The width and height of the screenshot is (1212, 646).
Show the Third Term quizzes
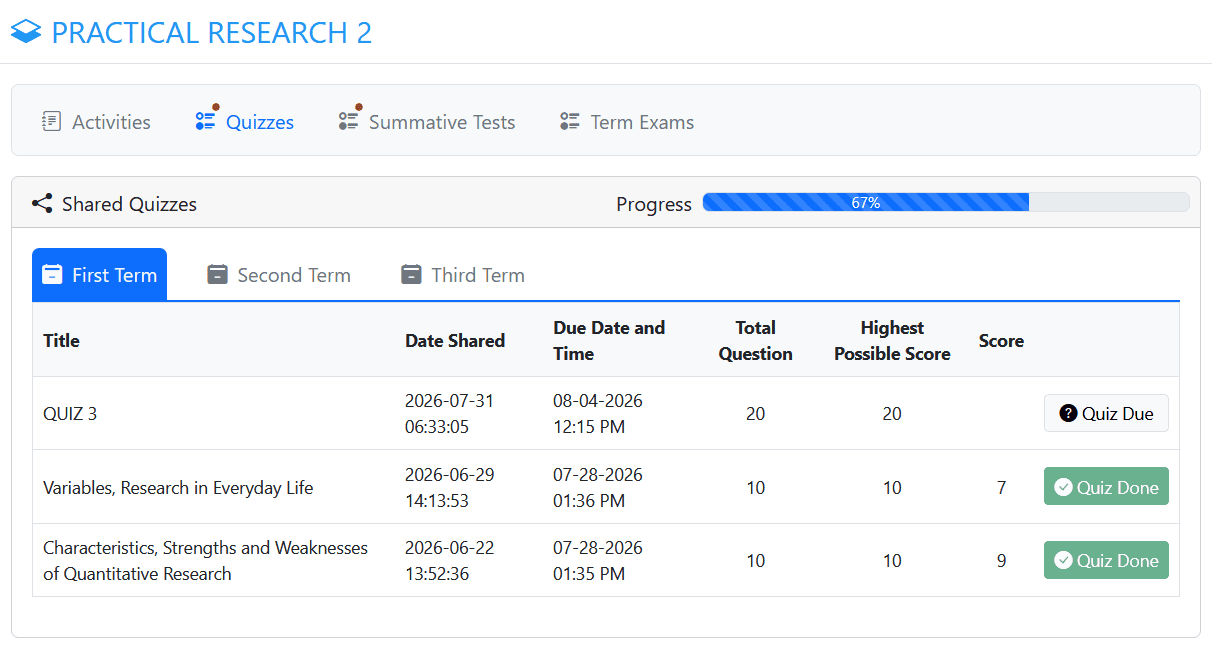463,275
